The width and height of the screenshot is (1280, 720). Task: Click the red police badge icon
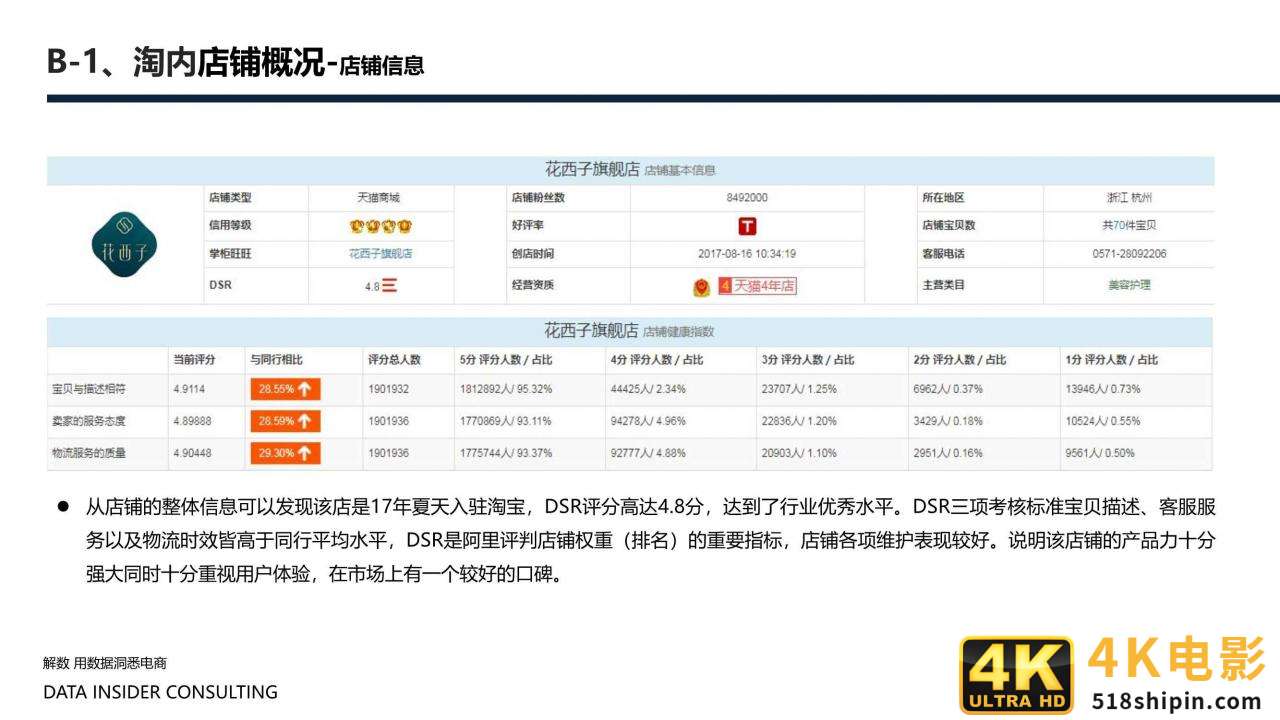pyautogui.click(x=702, y=287)
